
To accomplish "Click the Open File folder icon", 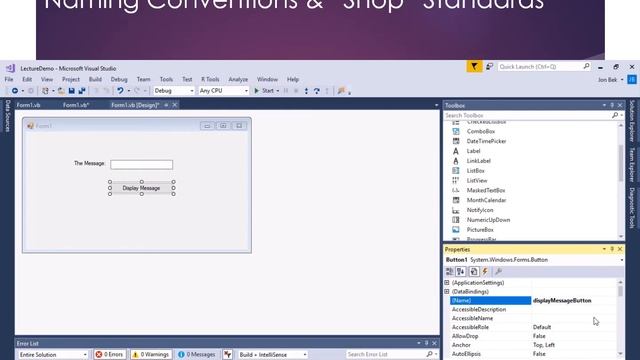I will click(61, 91).
